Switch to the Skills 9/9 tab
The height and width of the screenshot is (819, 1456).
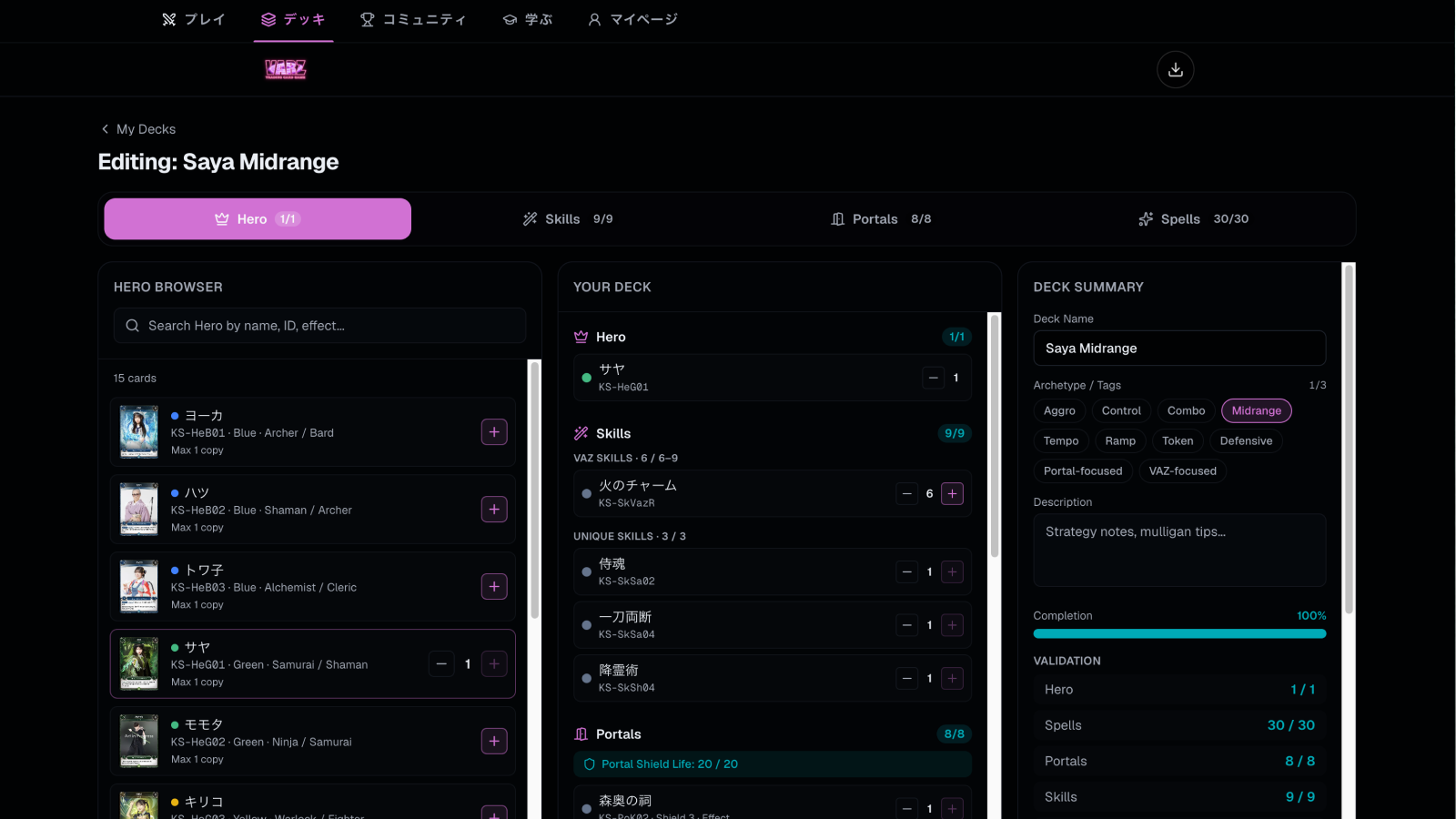568,219
